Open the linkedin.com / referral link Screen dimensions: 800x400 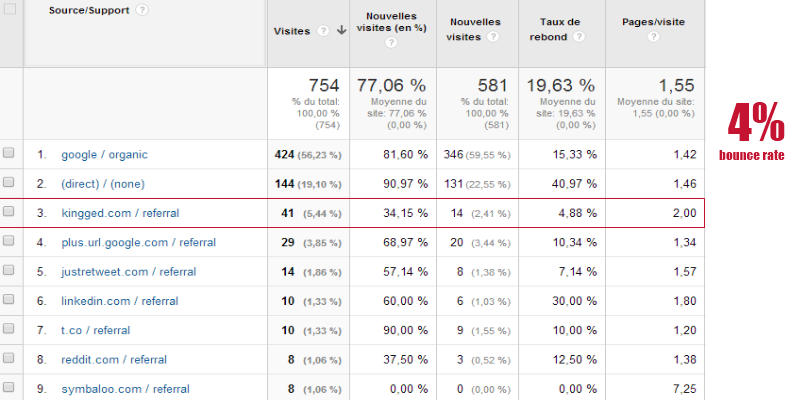[x=120, y=301]
